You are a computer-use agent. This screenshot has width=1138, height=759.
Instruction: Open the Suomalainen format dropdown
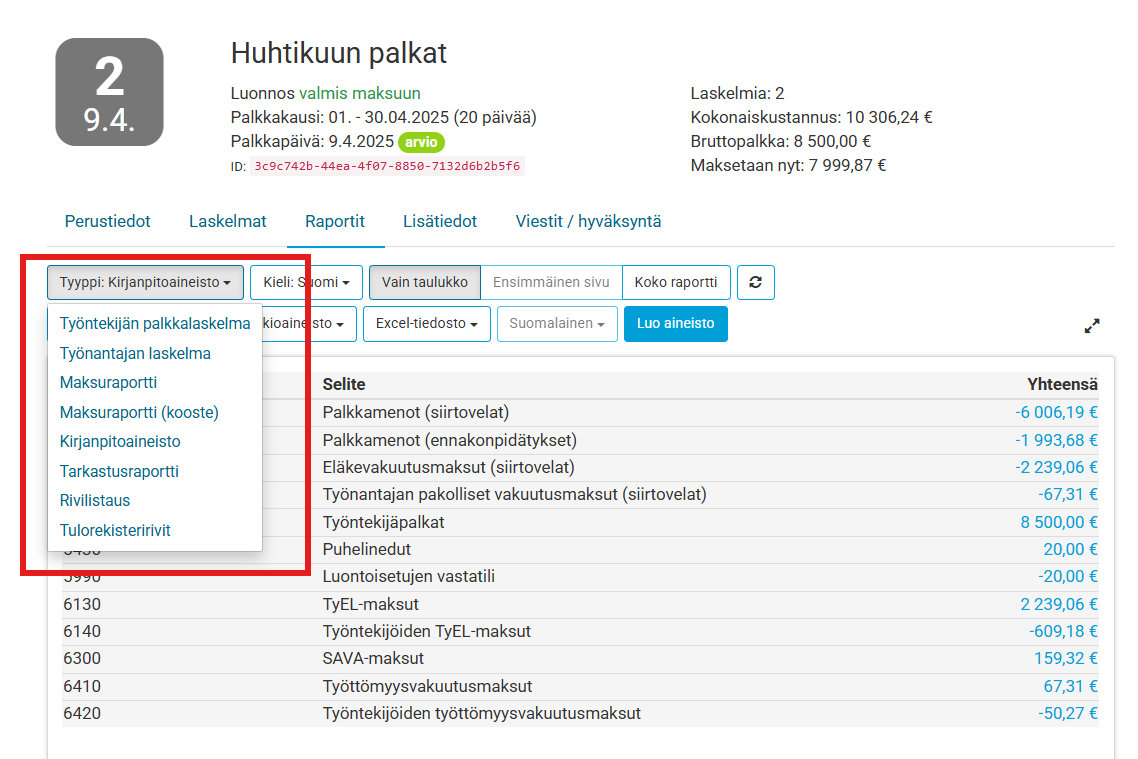point(557,324)
